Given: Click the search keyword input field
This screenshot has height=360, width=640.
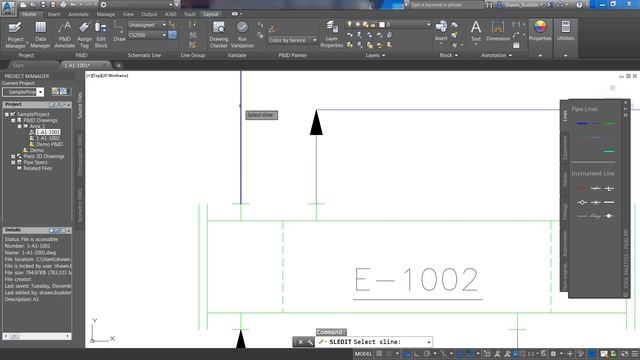Looking at the screenshot, I should click(x=446, y=4).
